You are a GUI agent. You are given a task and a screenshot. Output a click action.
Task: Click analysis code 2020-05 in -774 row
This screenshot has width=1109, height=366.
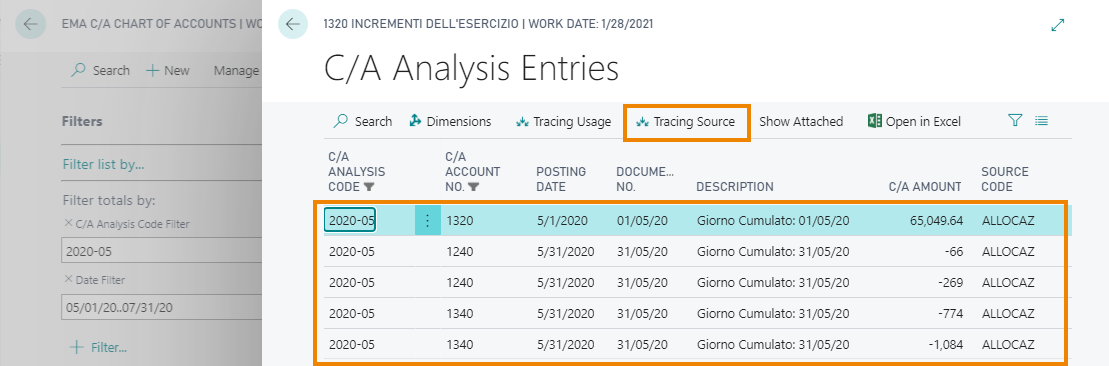coord(352,314)
